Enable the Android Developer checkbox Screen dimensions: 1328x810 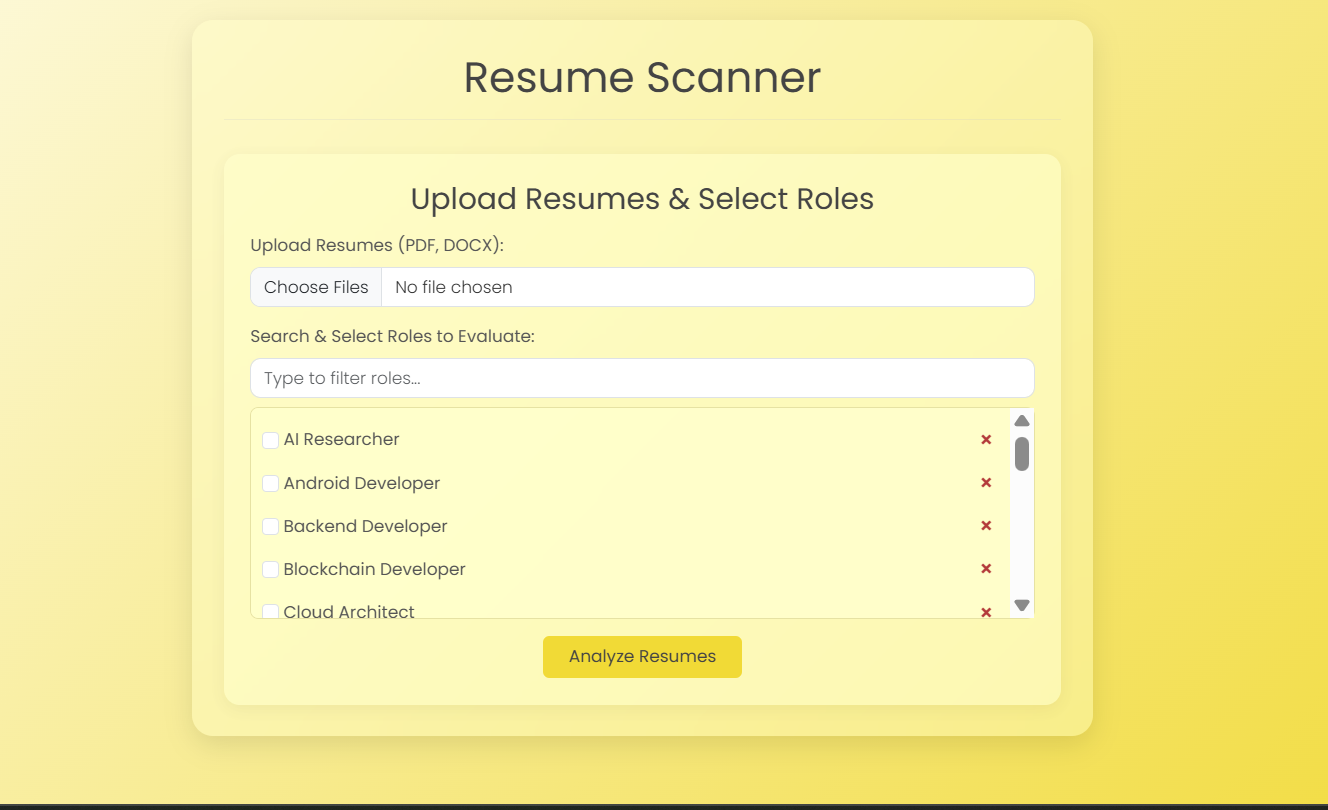click(x=269, y=483)
